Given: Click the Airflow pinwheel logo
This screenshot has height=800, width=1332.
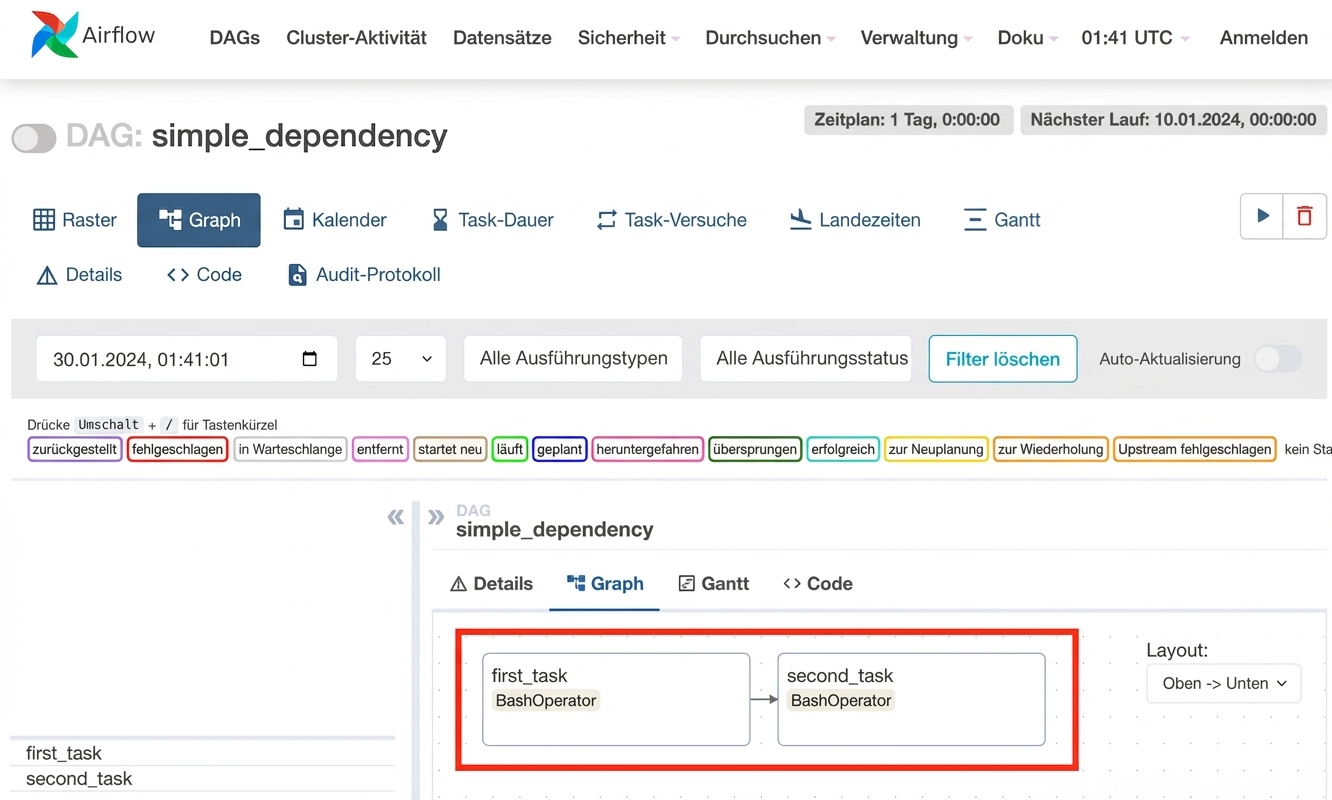Looking at the screenshot, I should click(x=54, y=36).
